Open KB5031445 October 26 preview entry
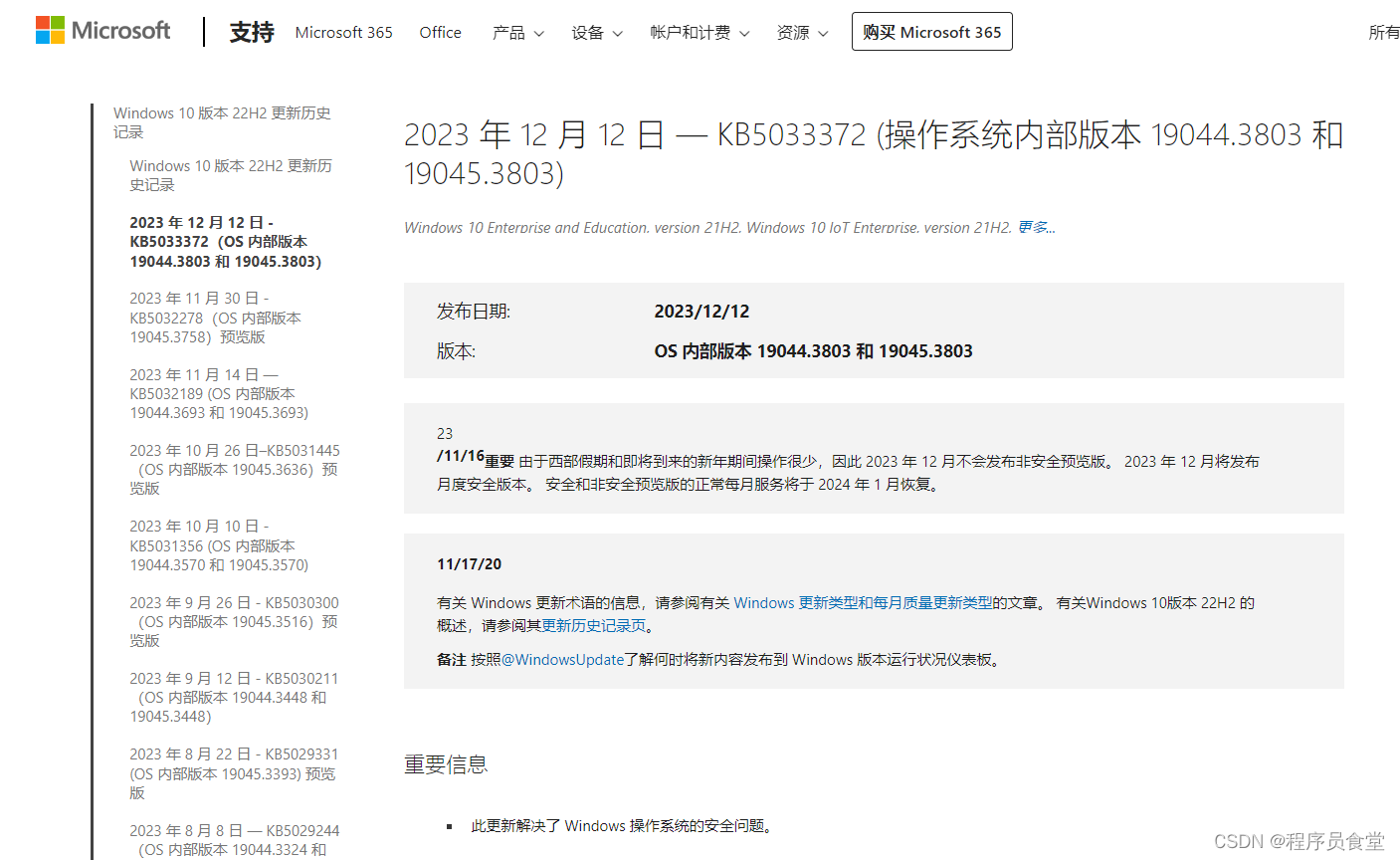Image resolution: width=1400 pixels, height=860 pixels. pos(235,469)
